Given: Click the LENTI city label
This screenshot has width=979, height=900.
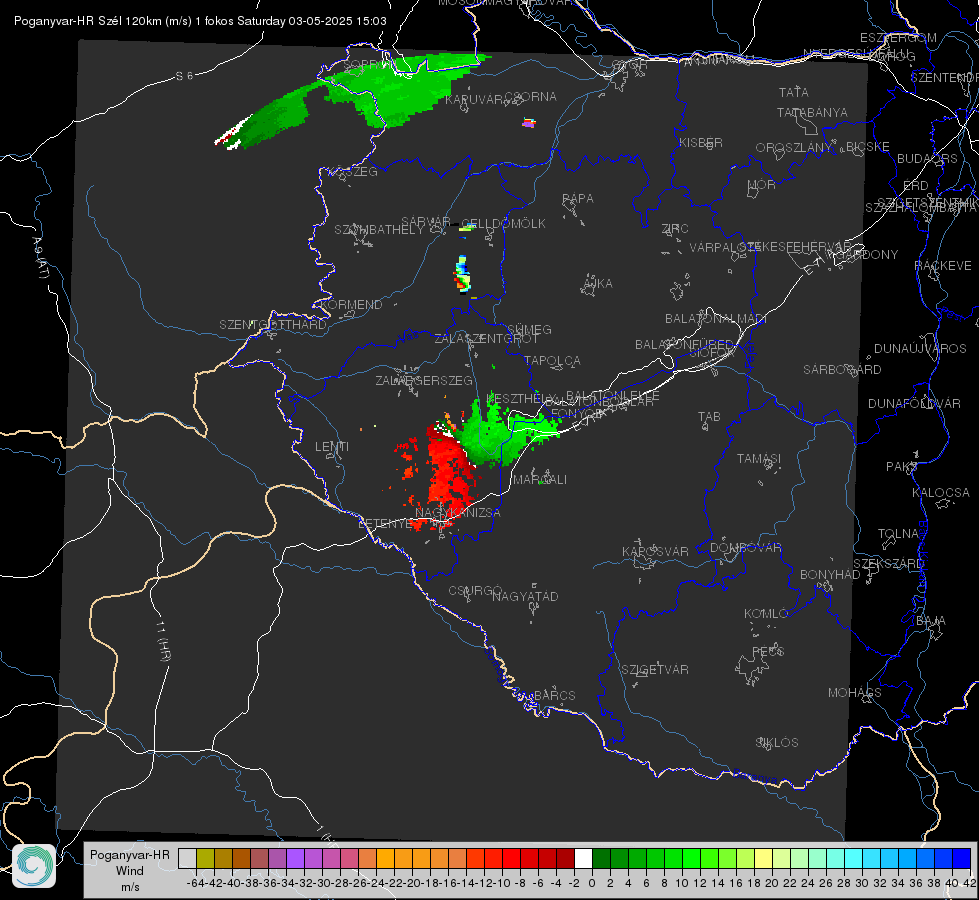Looking at the screenshot, I should tap(332, 447).
